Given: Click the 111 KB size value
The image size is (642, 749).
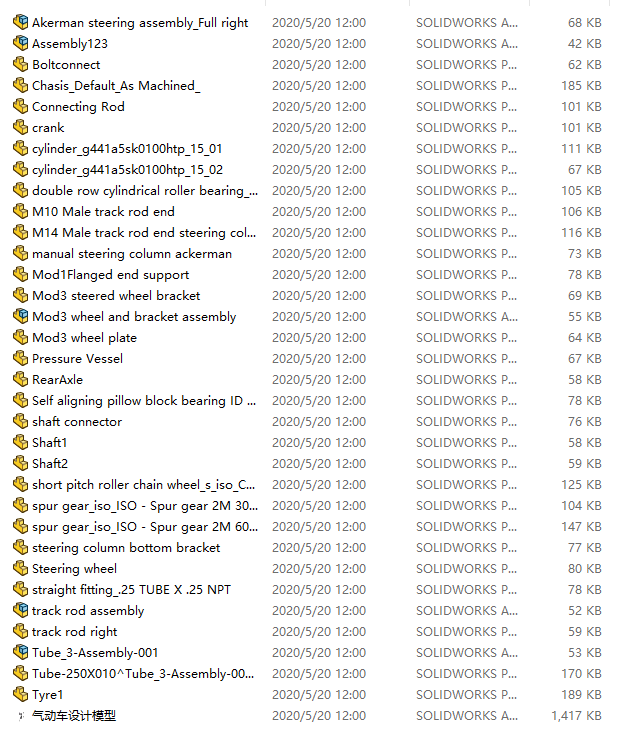Looking at the screenshot, I should click(x=581, y=149).
